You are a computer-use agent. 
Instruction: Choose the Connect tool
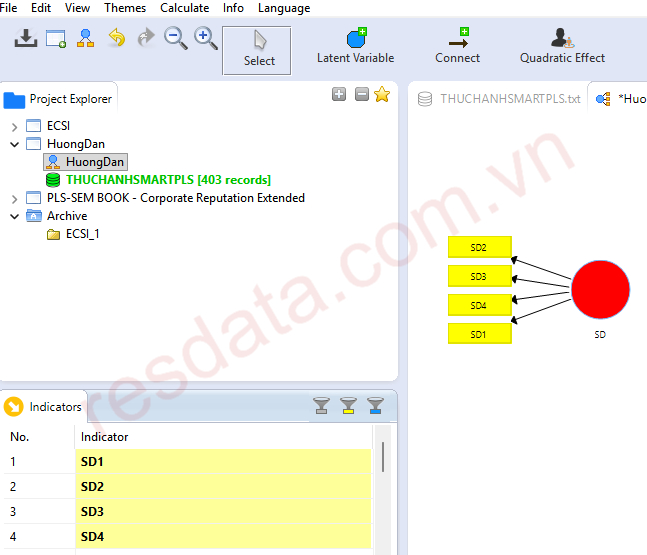(x=457, y=47)
